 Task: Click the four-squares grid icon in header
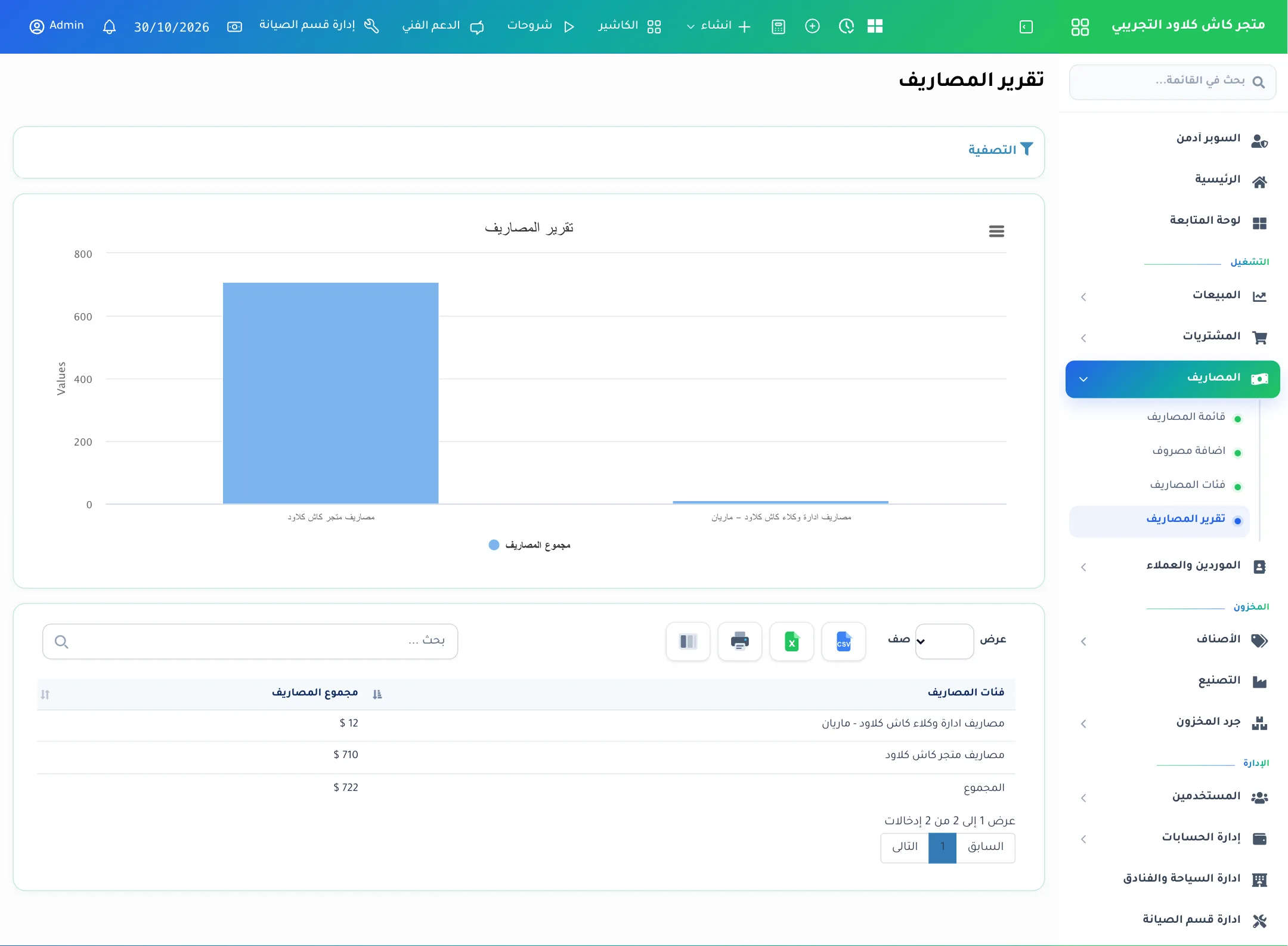(x=875, y=26)
